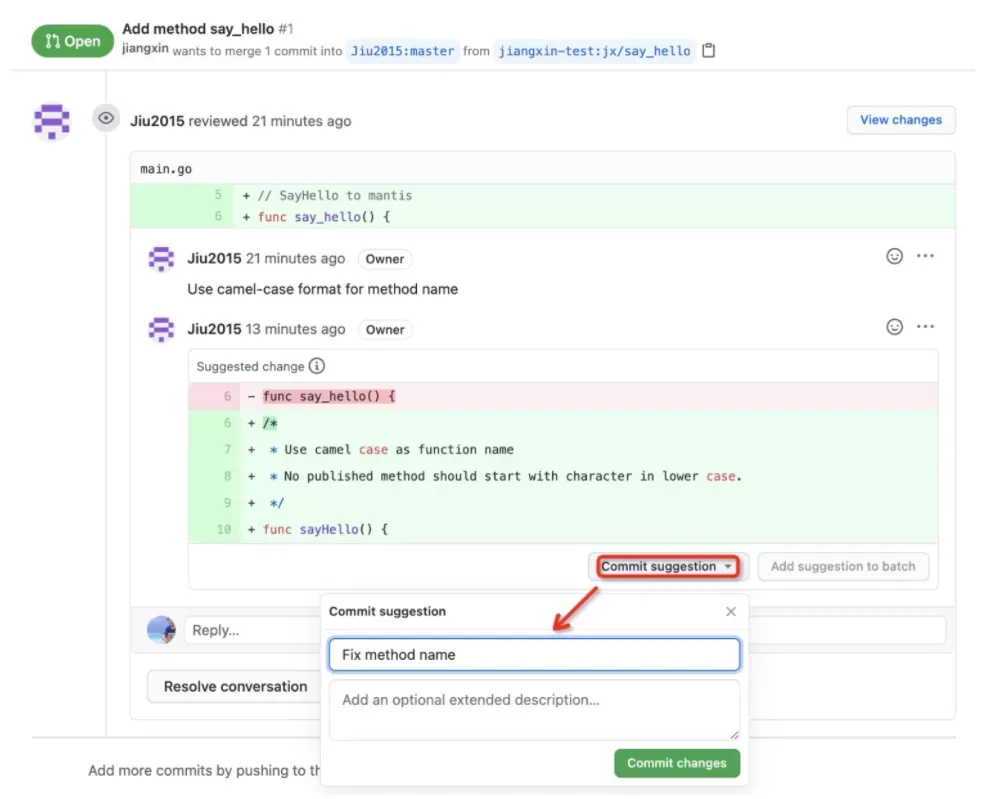Click the Open pull request status badge
The height and width of the screenshot is (799, 986).
[x=72, y=41]
